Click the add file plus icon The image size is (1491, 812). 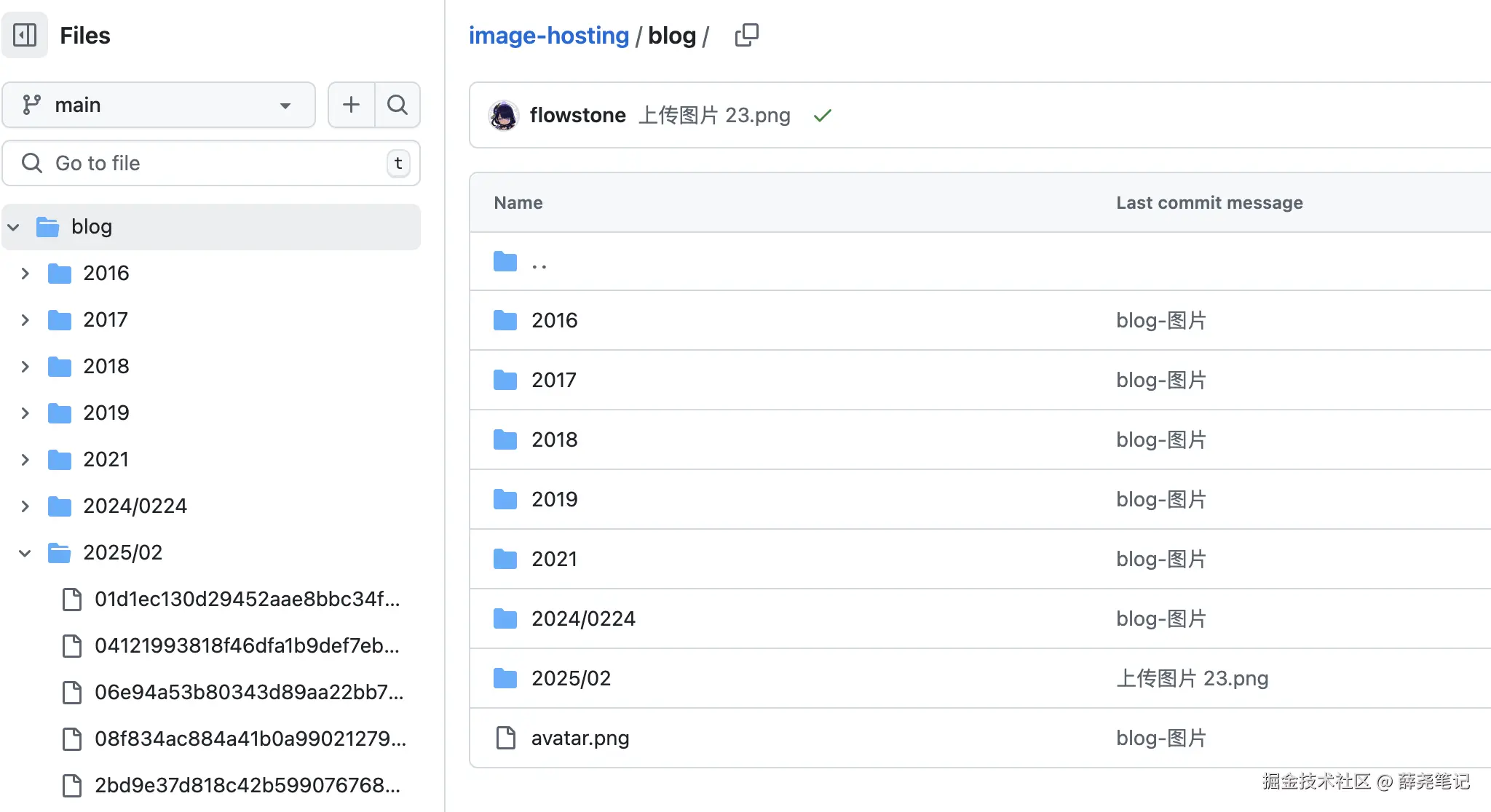(x=351, y=105)
